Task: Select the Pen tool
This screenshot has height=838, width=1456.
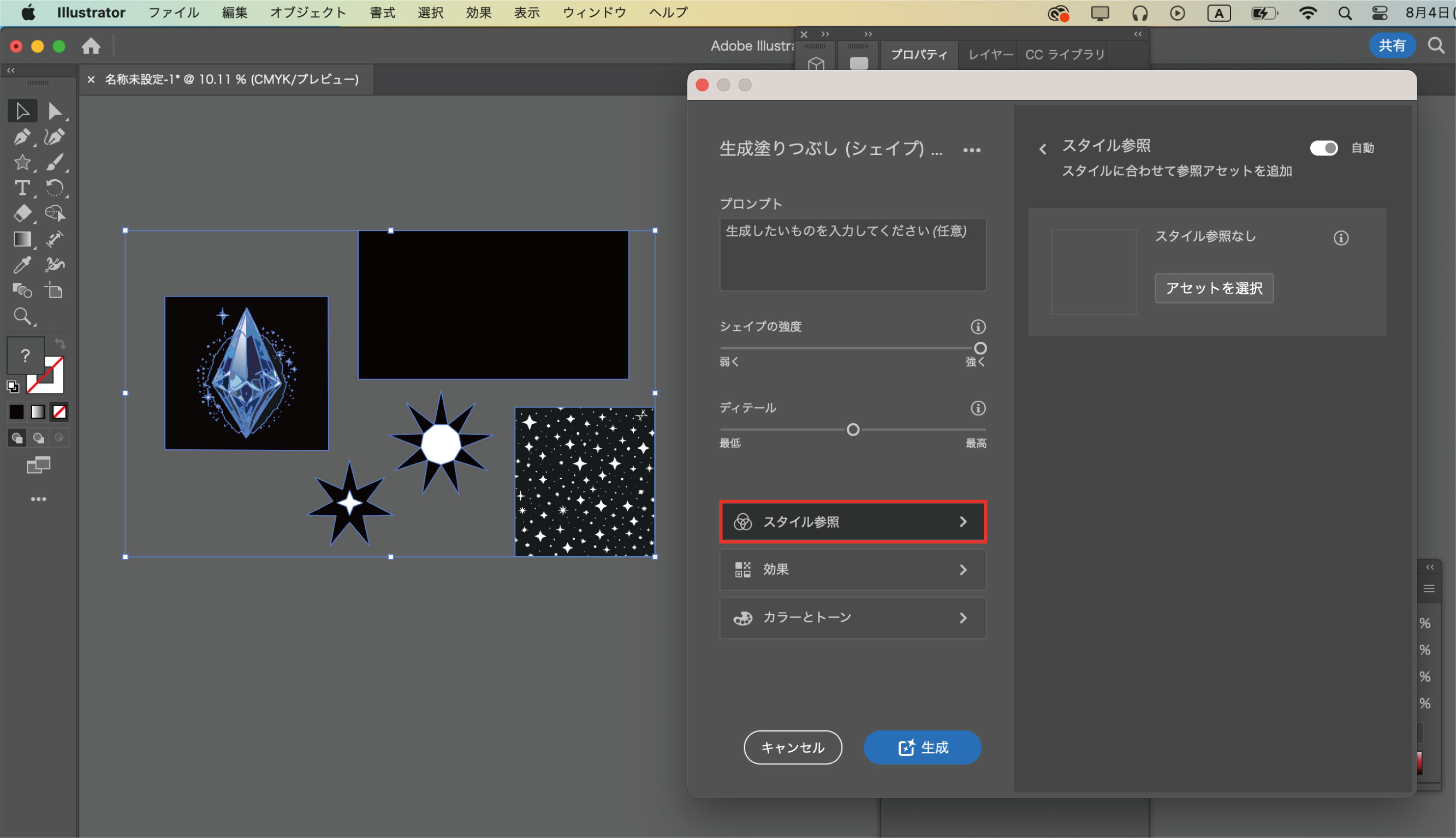Action: [x=22, y=137]
